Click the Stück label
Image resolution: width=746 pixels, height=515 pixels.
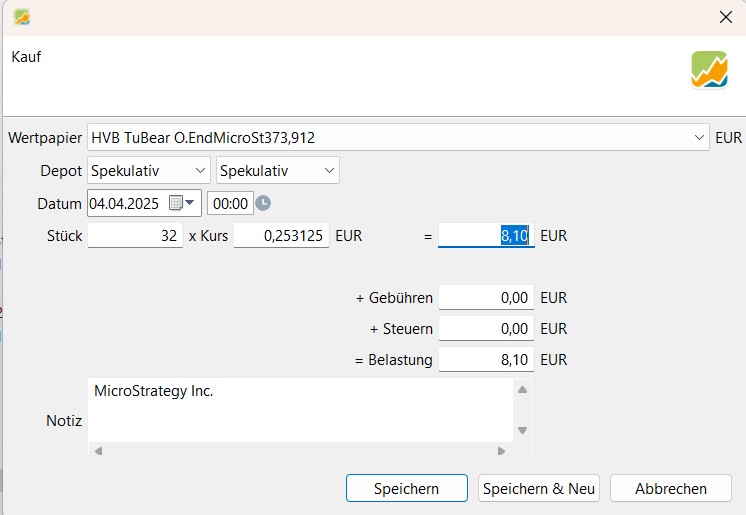(65, 236)
